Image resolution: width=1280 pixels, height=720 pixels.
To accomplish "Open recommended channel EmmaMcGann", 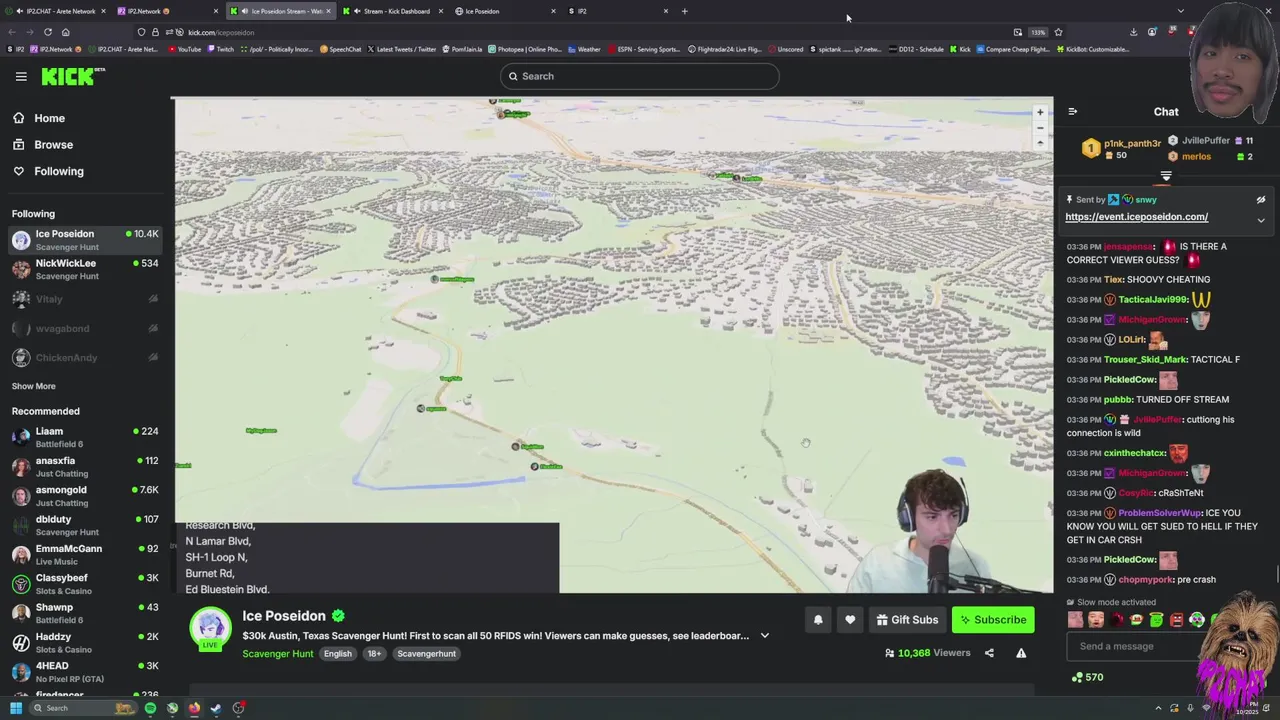I will click(x=85, y=554).
